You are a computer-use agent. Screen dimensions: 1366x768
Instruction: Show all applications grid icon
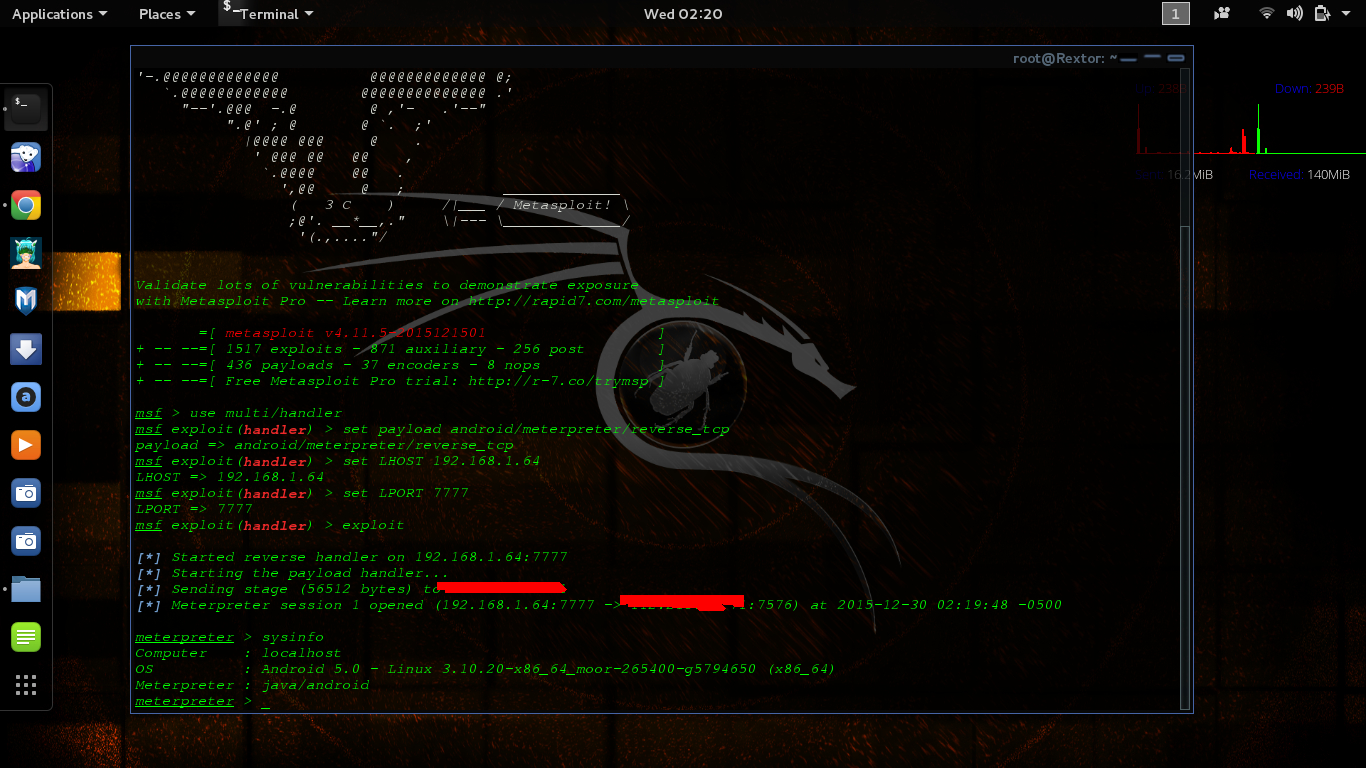point(26,685)
